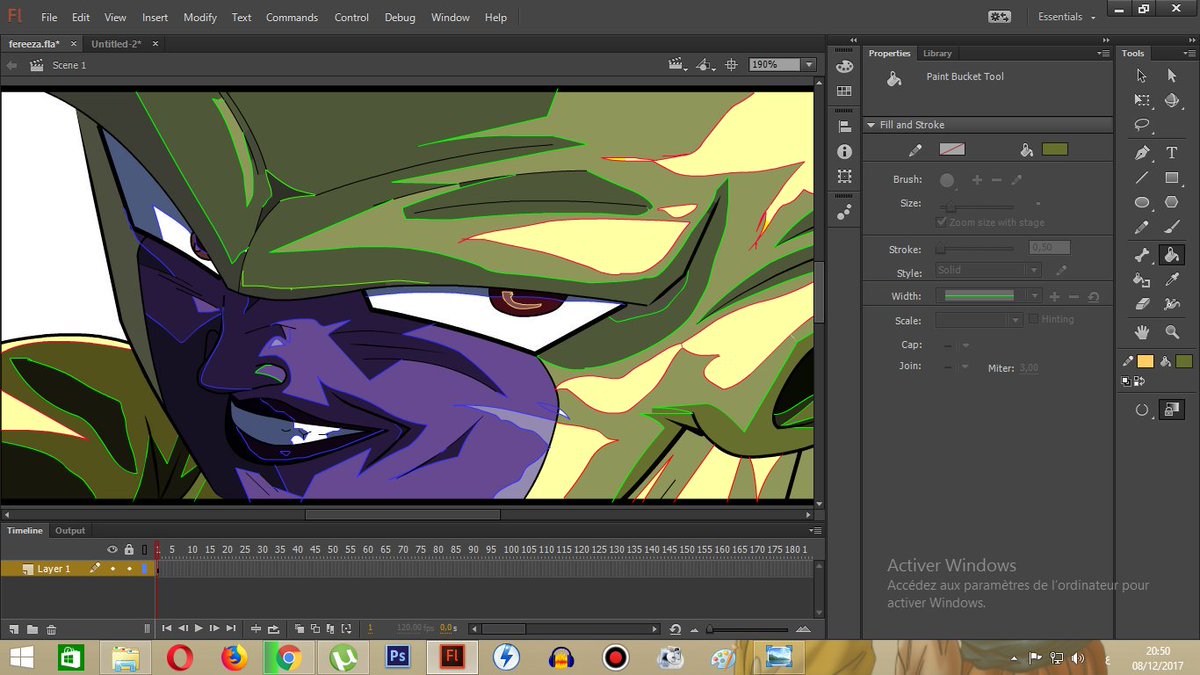The height and width of the screenshot is (675, 1200).
Task: Open the Edit Symbols dropdown
Action: [x=706, y=65]
